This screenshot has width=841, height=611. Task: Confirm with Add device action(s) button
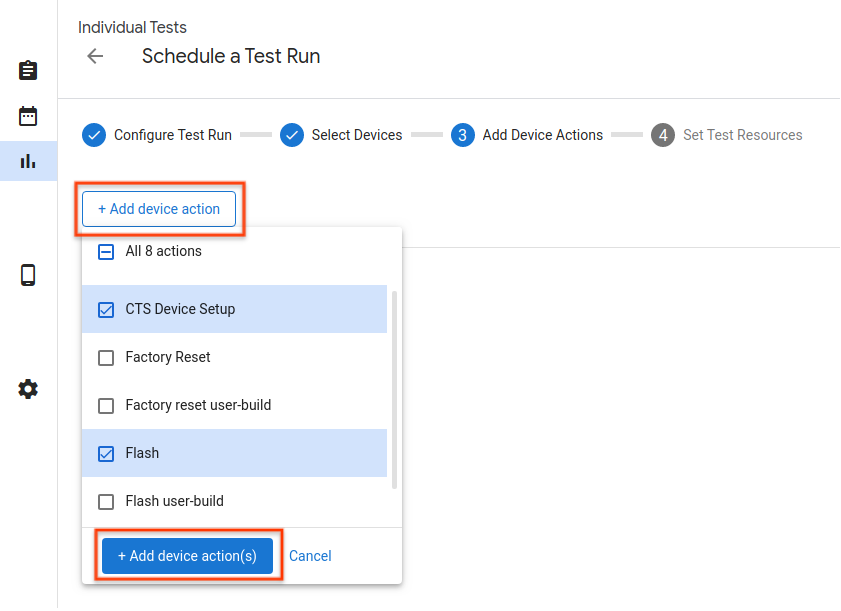click(x=187, y=556)
